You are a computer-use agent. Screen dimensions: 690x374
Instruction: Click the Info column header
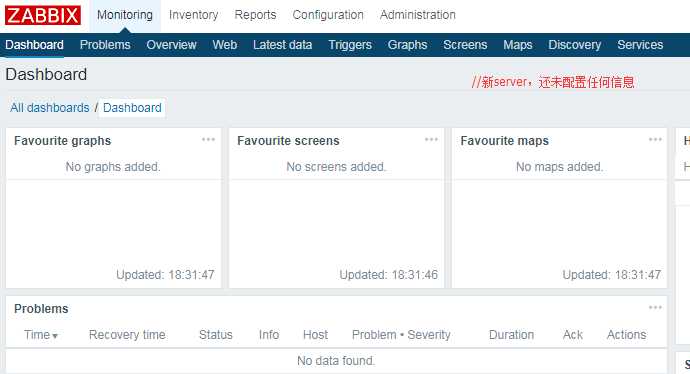click(x=269, y=335)
